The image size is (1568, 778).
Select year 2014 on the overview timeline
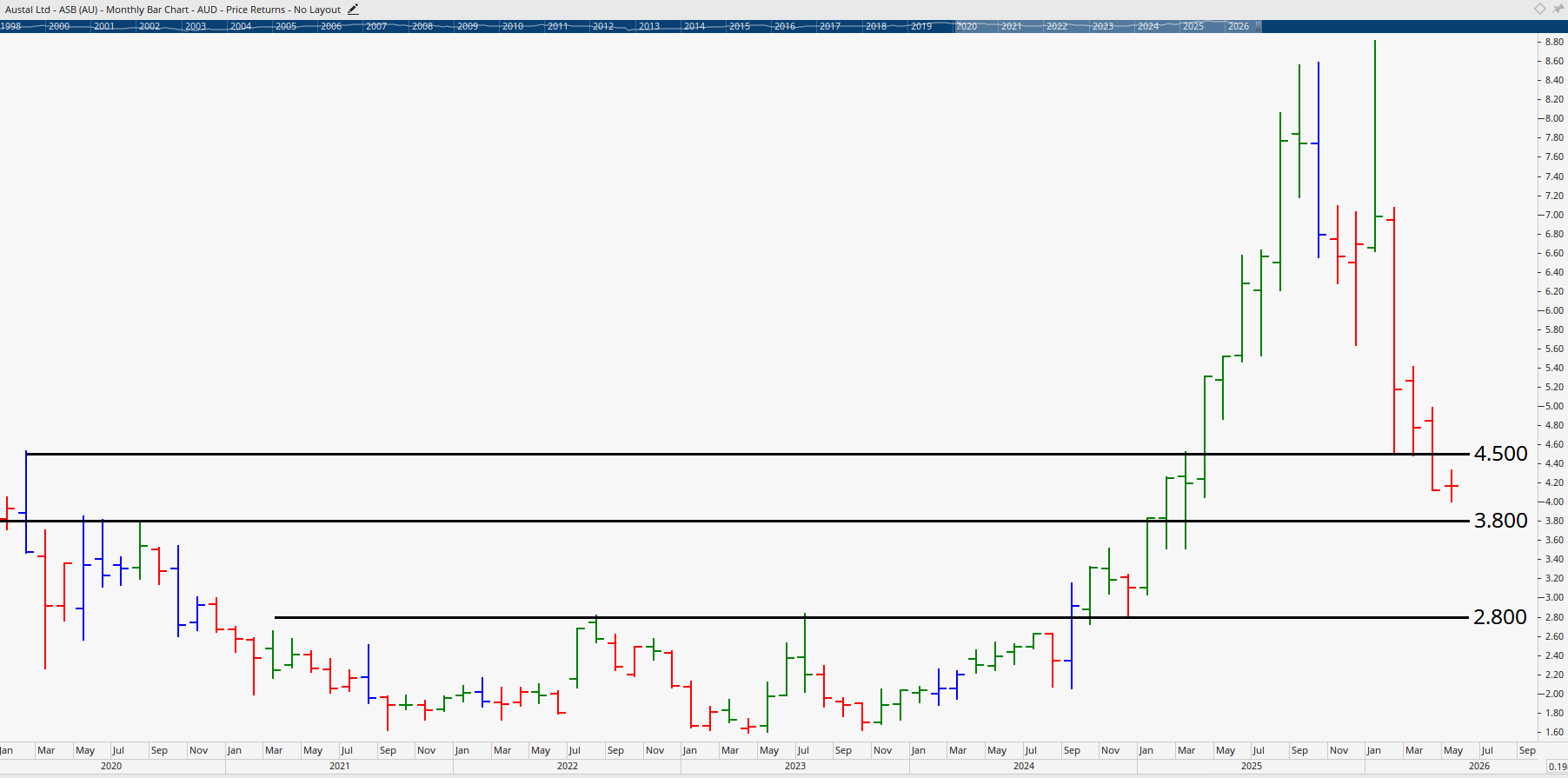coord(694,26)
